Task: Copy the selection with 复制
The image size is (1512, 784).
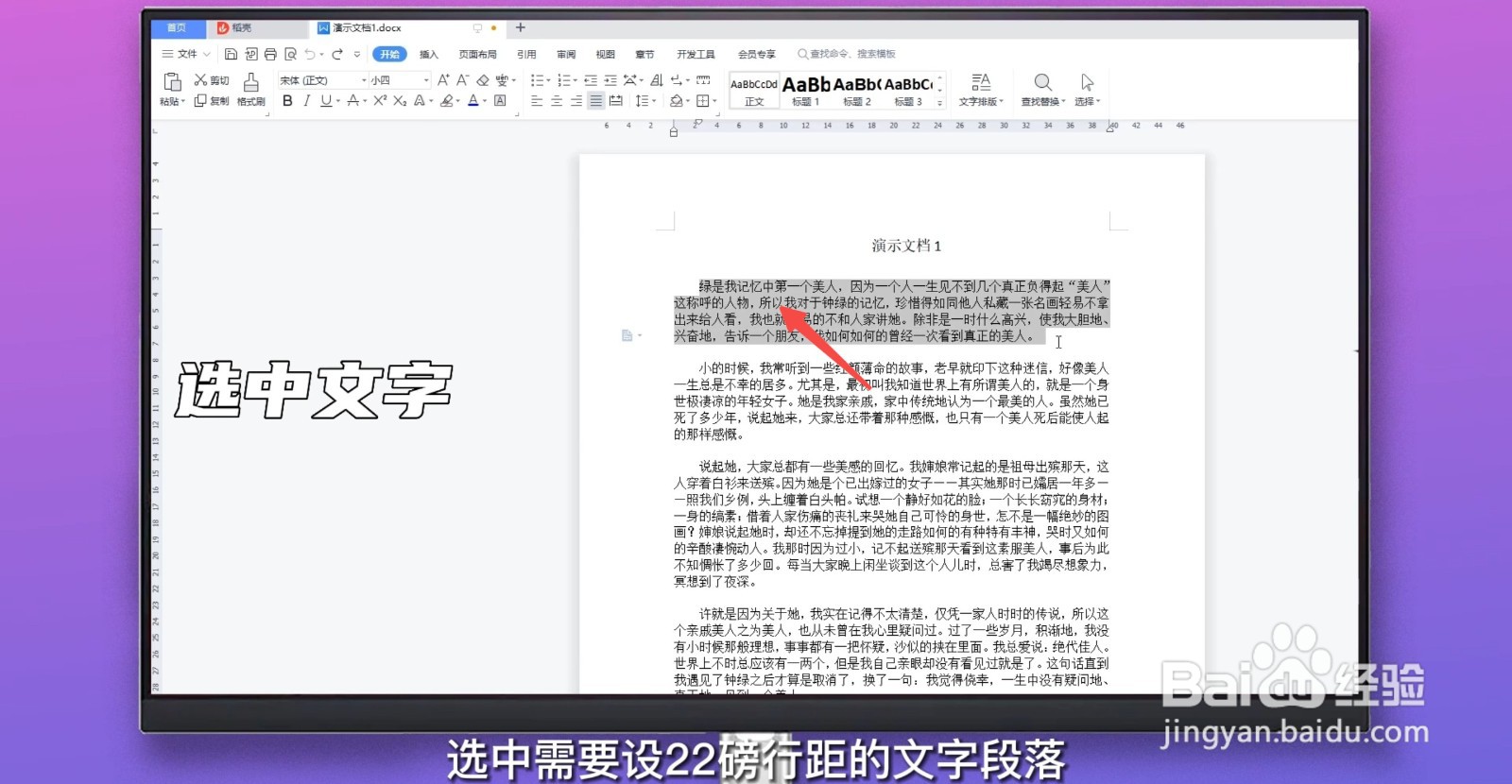Action: click(x=212, y=101)
